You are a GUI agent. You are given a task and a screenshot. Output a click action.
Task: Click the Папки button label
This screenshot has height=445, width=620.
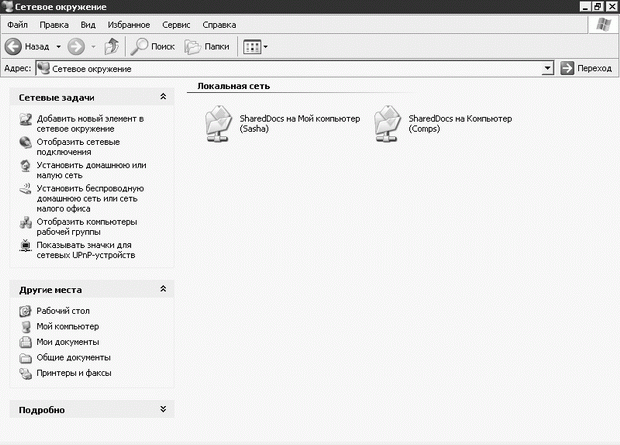(x=217, y=47)
